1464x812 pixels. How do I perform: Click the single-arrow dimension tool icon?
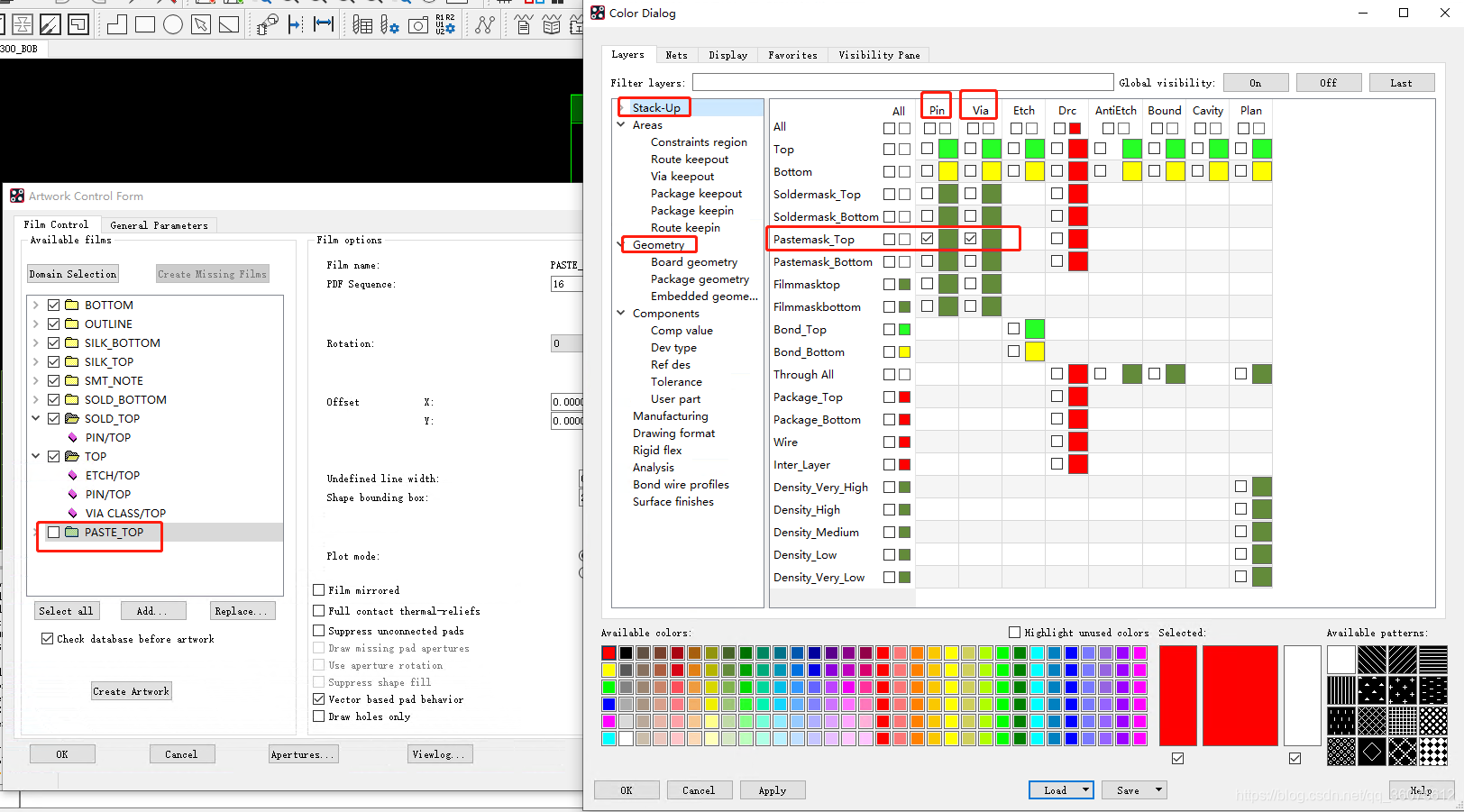[x=295, y=24]
